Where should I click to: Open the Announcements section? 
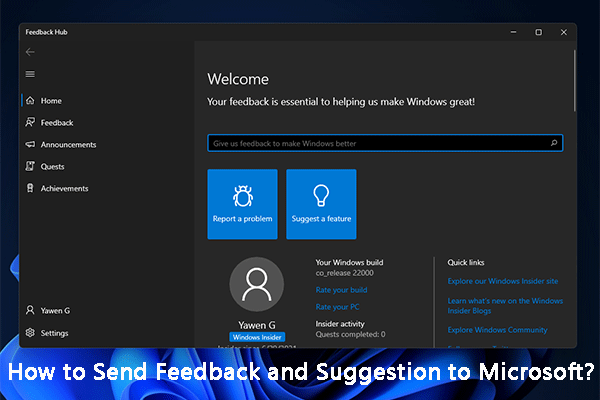pos(68,145)
